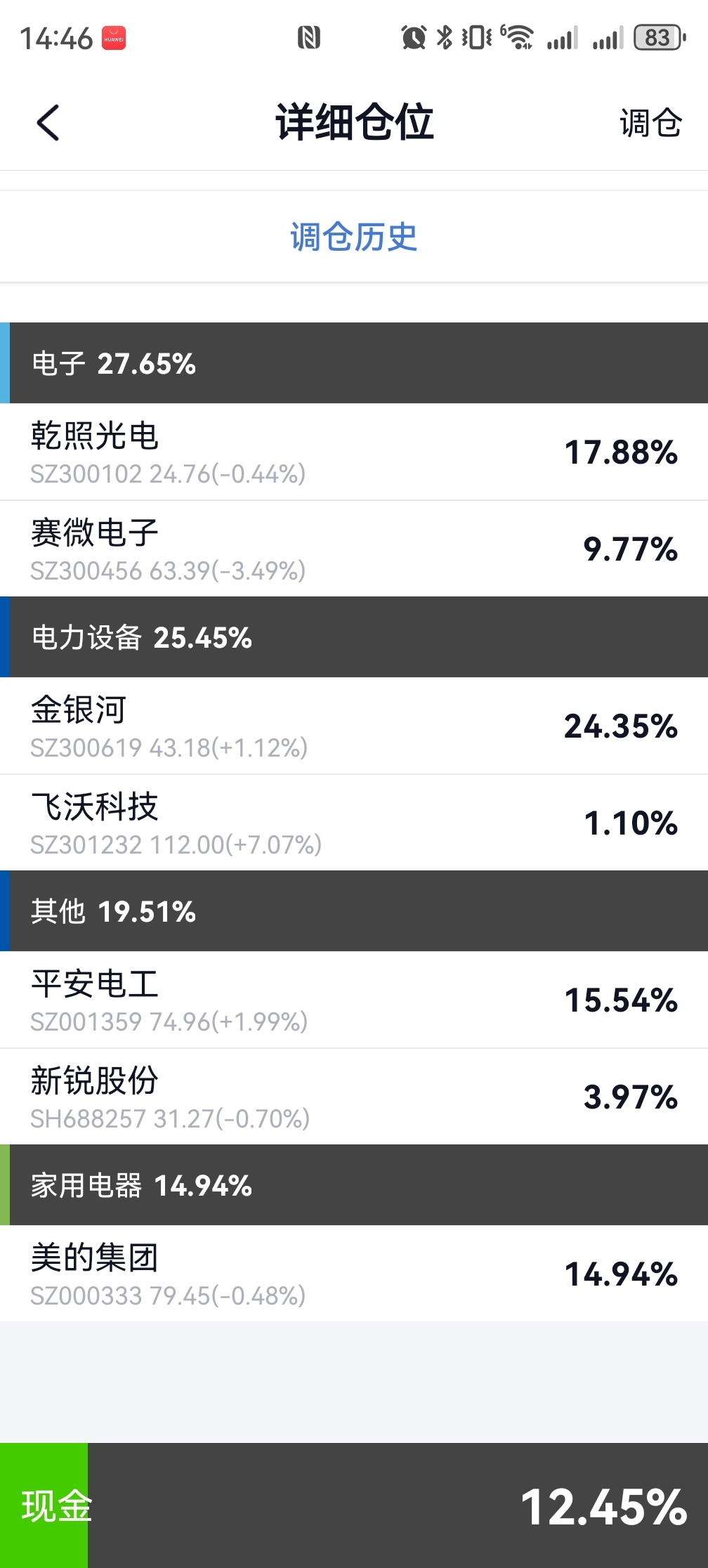Select the 电子 27.65% sector header
Image resolution: width=708 pixels, height=1568 pixels.
pyautogui.click(x=354, y=363)
